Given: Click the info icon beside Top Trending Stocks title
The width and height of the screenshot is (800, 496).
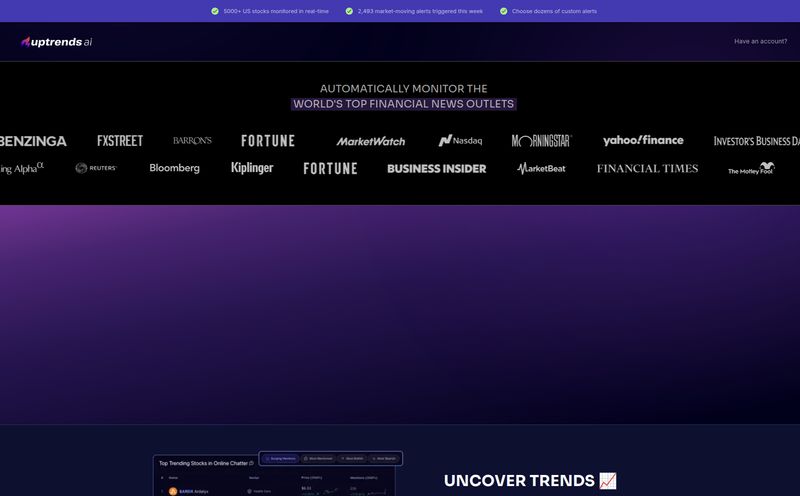Looking at the screenshot, I should [251, 463].
